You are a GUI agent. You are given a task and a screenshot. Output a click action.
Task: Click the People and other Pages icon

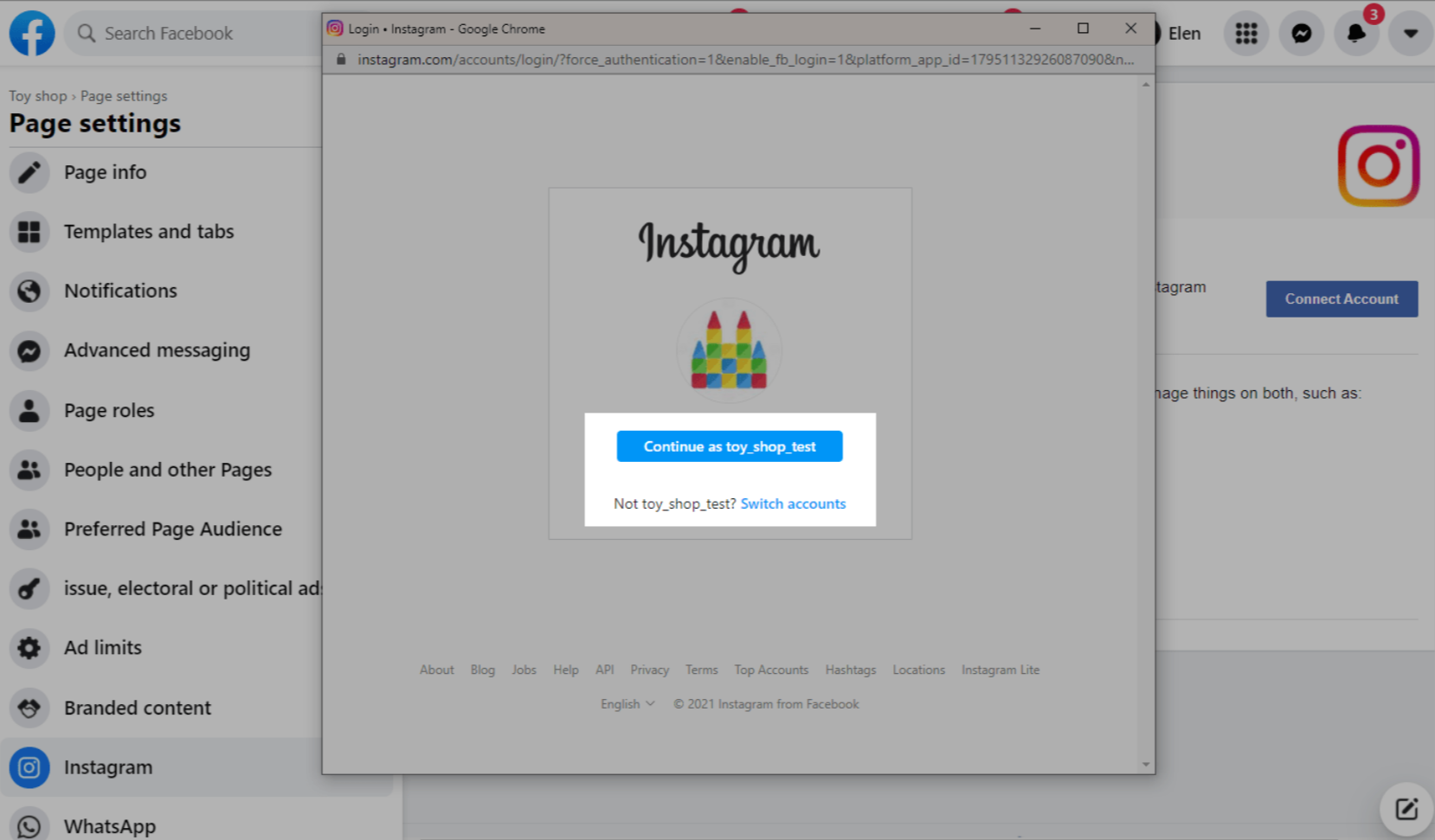click(x=29, y=470)
